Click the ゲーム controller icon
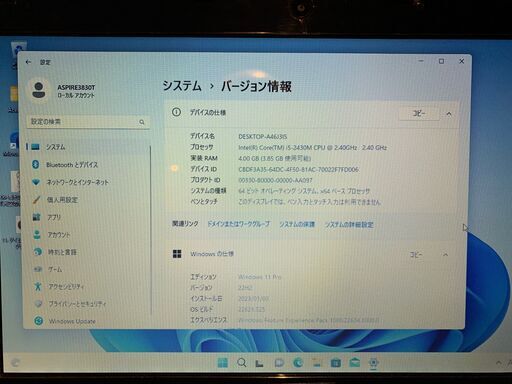The height and width of the screenshot is (384, 512). [x=38, y=269]
